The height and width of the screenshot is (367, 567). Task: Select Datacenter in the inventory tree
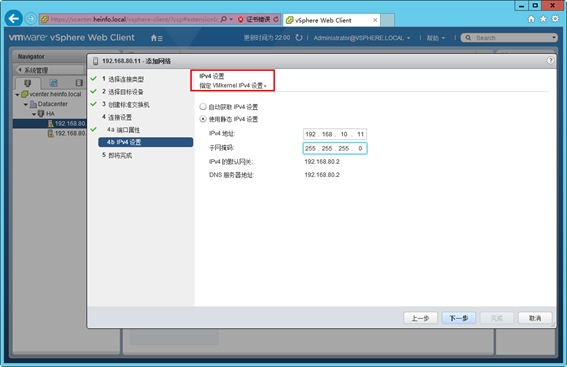48,104
